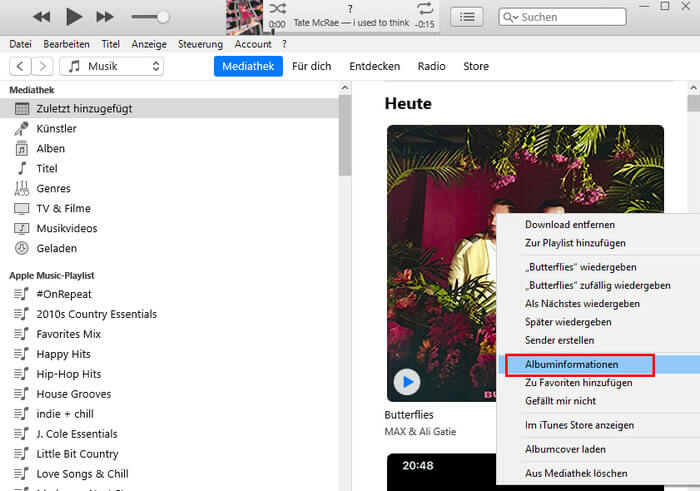
Task: Select Zuletzt hinzugefügt grid icon in sidebar
Action: (21, 108)
